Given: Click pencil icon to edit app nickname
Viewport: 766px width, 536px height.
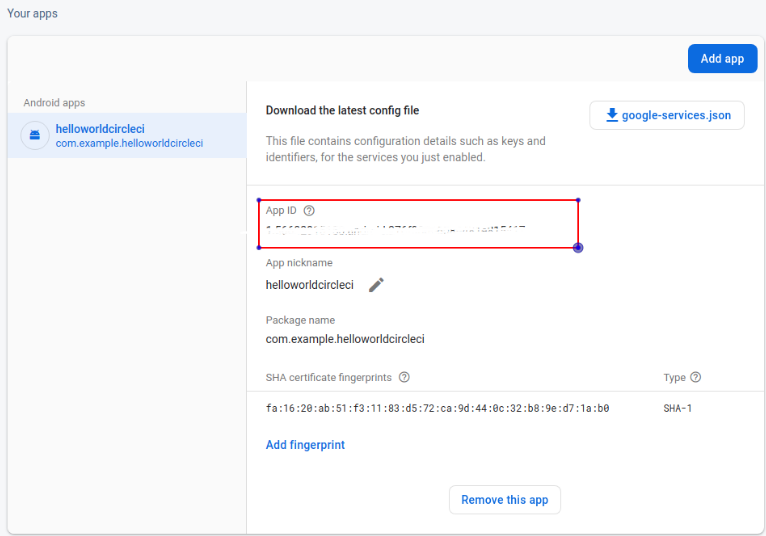Looking at the screenshot, I should click(376, 285).
